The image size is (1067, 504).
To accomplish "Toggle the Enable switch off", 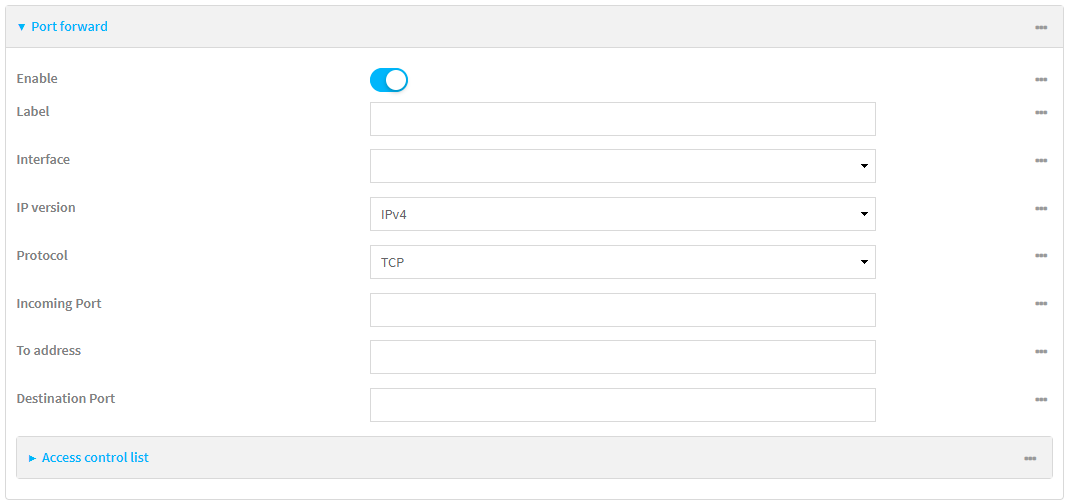I will [389, 80].
